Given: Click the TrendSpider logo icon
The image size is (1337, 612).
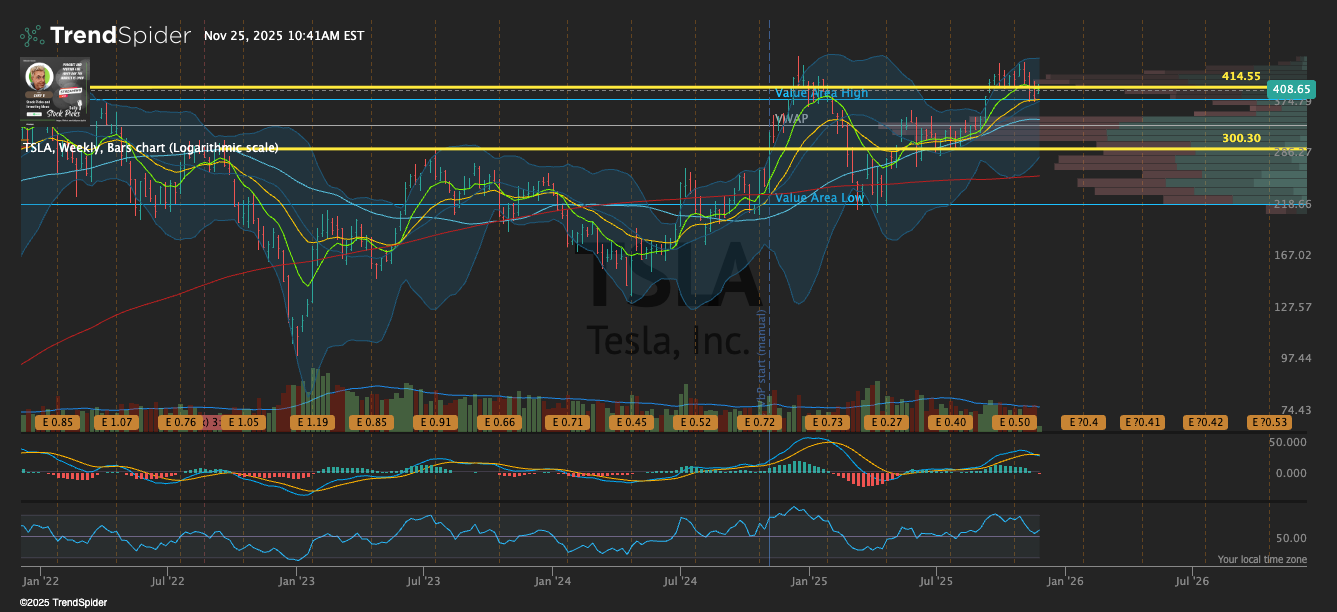Looking at the screenshot, I should tap(32, 36).
